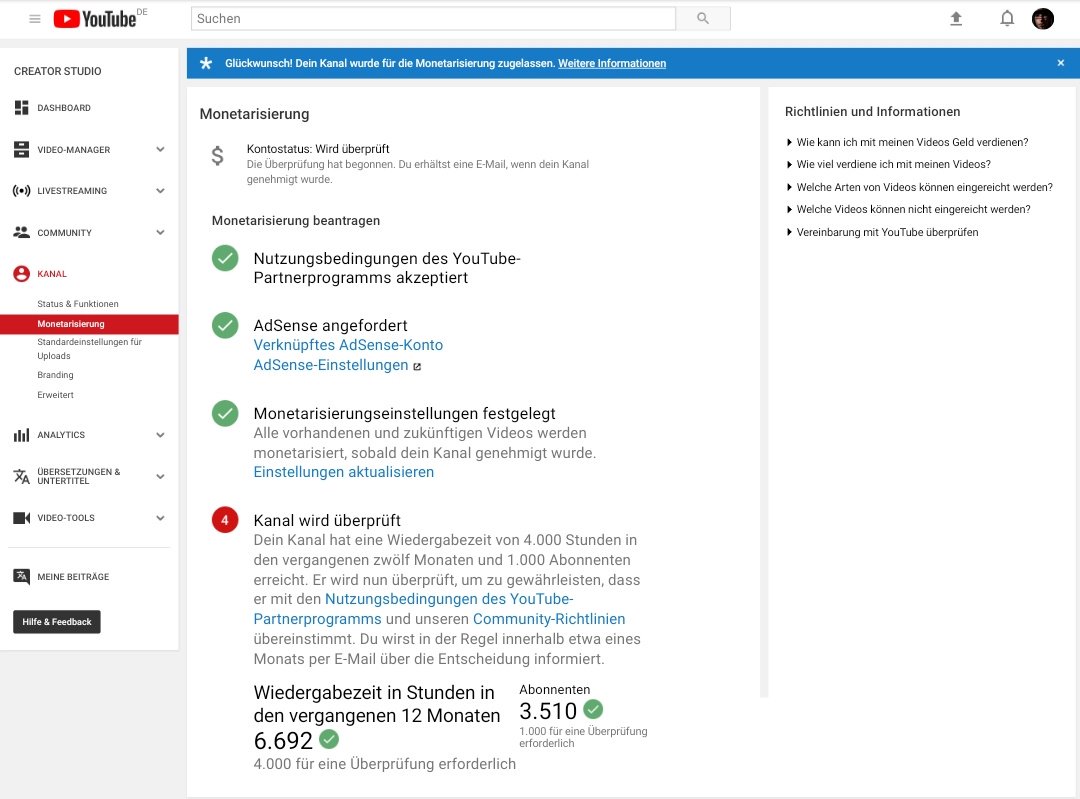
Task: Open the hamburger guide menu
Action: pyautogui.click(x=34, y=19)
